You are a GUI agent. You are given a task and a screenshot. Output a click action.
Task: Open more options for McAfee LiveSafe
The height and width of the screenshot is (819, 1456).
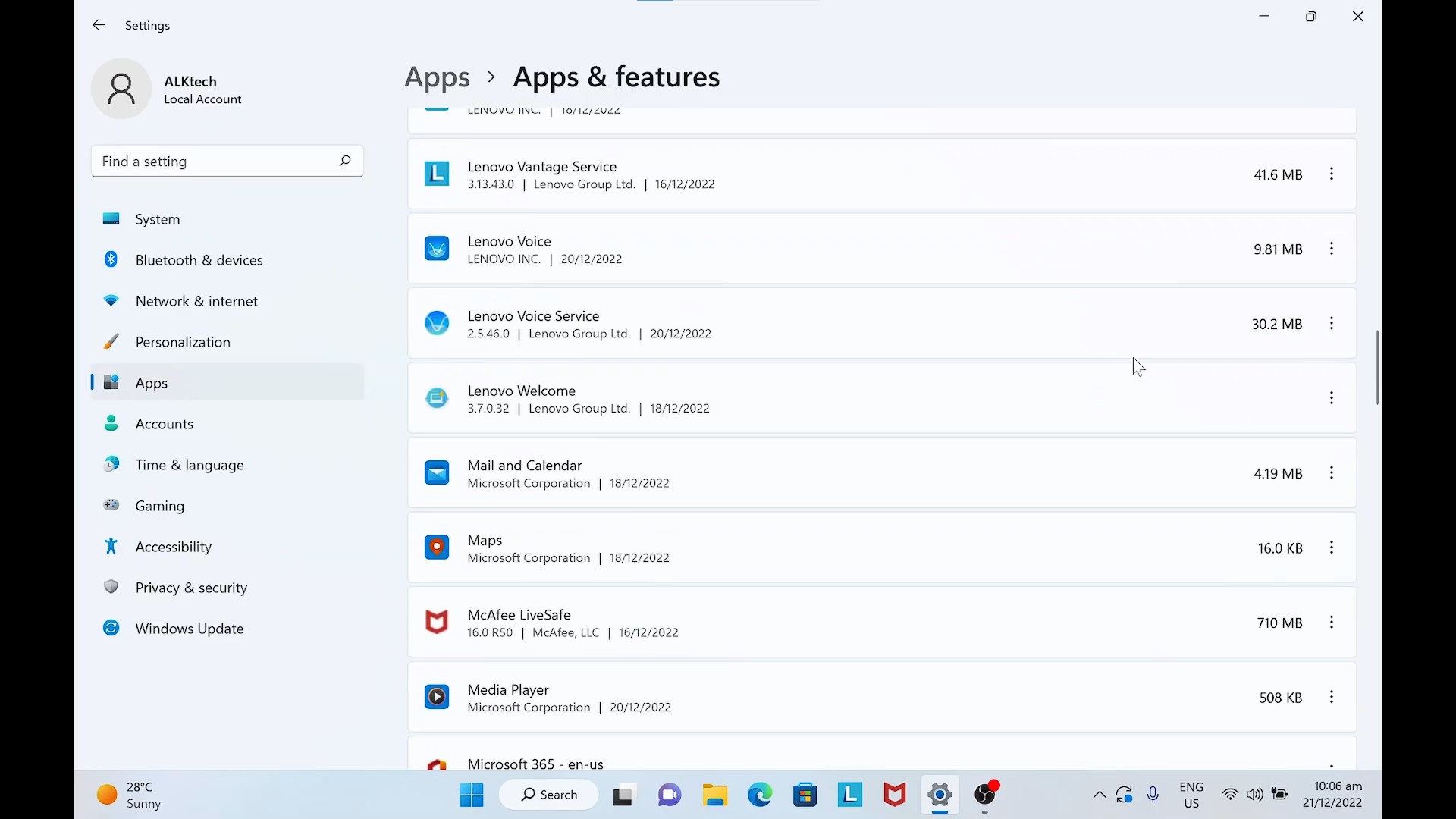1332,623
